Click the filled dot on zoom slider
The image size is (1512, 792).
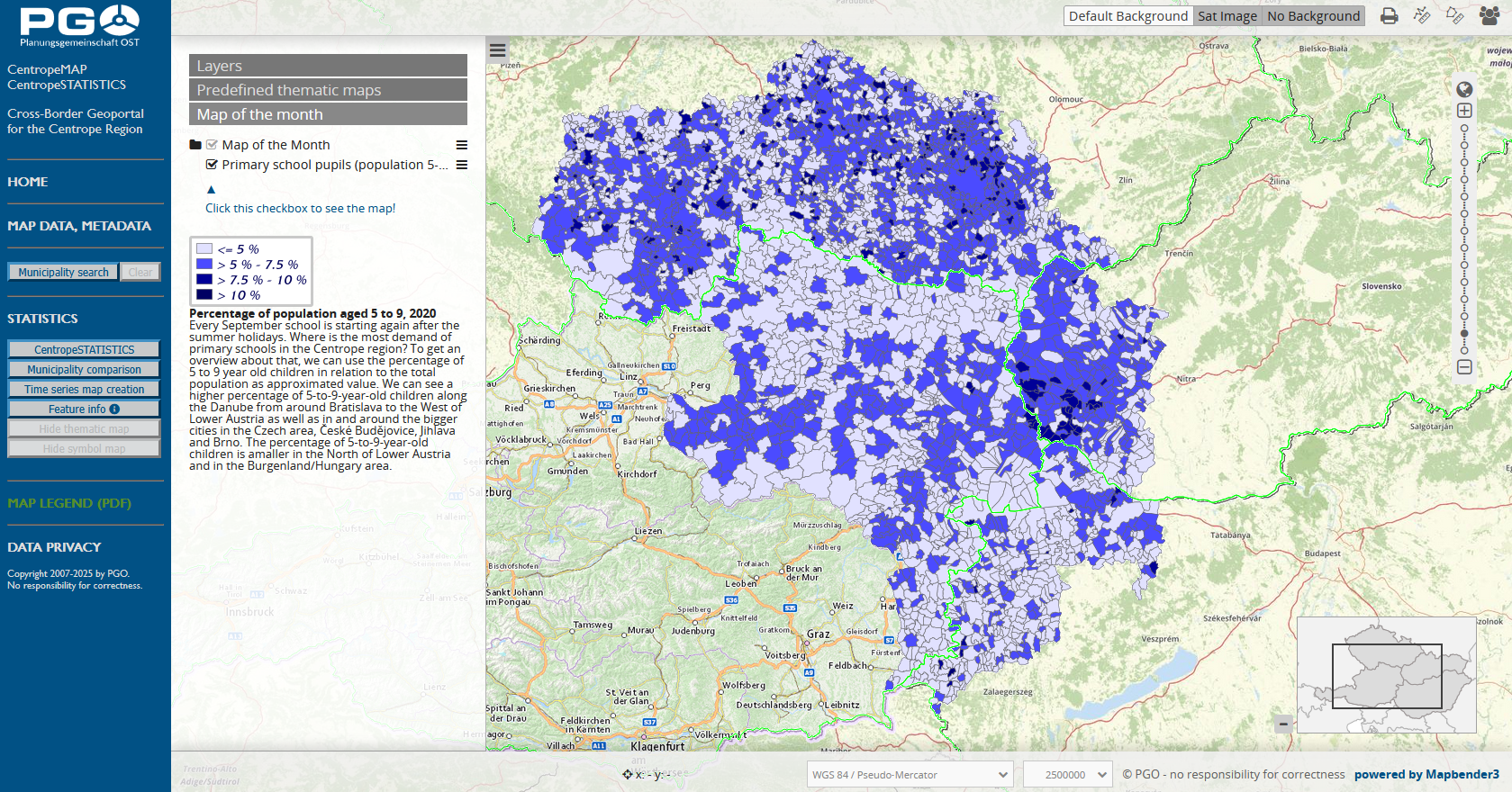pyautogui.click(x=1464, y=333)
